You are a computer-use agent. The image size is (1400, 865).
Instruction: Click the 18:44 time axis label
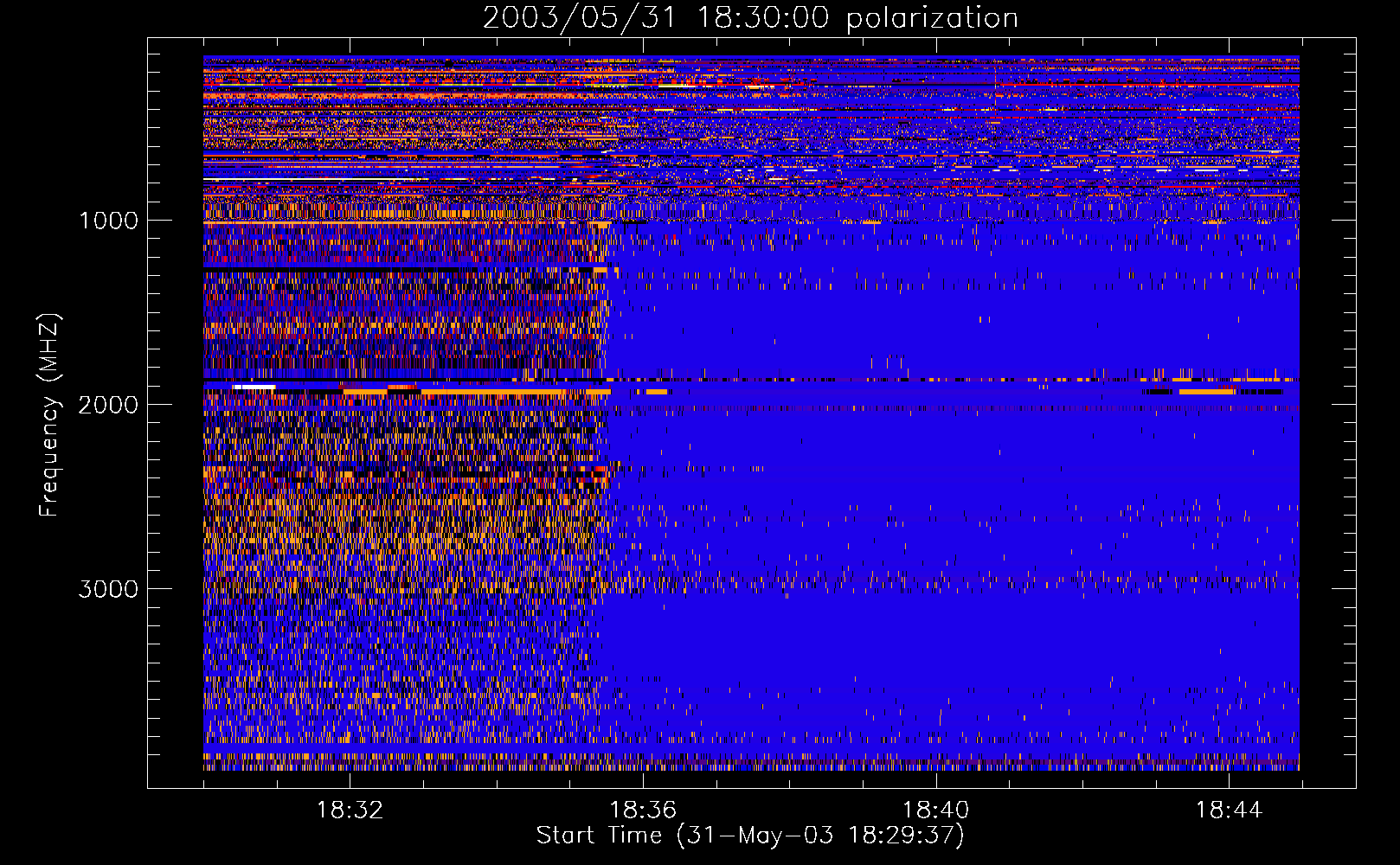(1229, 811)
